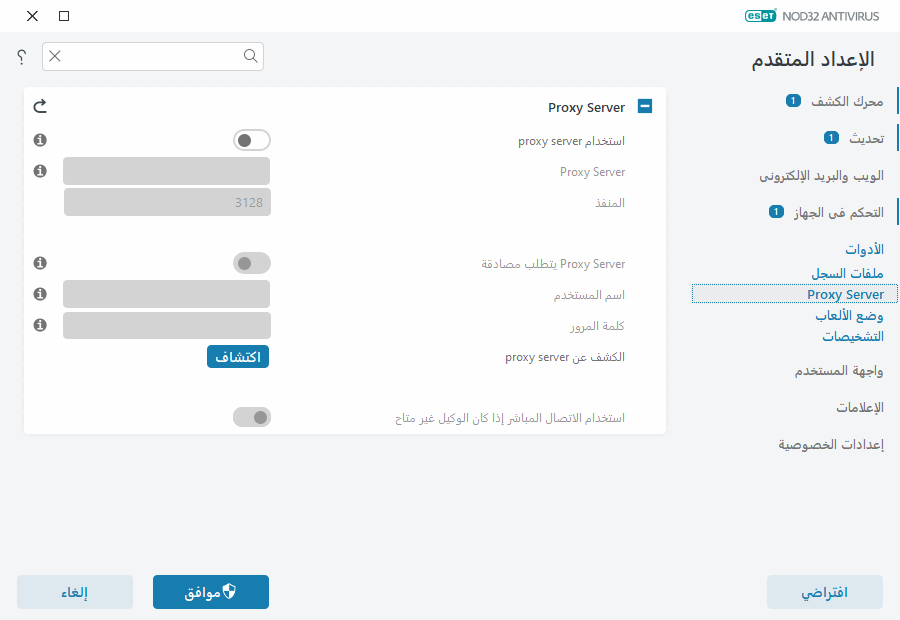Click the search magnifier icon
Image resolution: width=900 pixels, height=620 pixels.
(250, 57)
